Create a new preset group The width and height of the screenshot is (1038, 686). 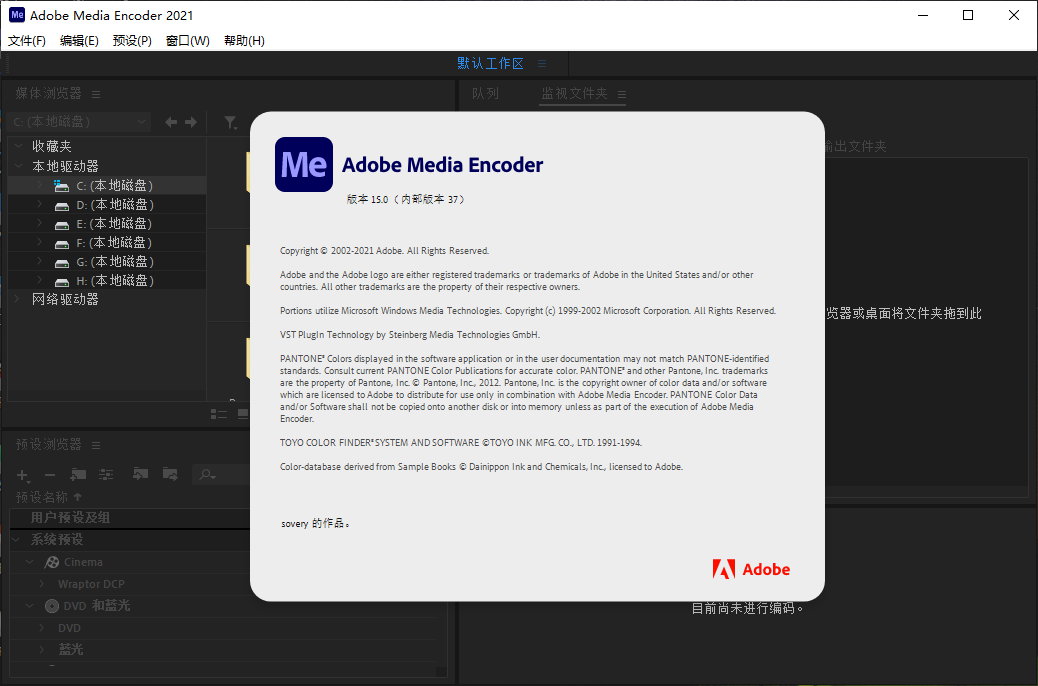coord(78,474)
